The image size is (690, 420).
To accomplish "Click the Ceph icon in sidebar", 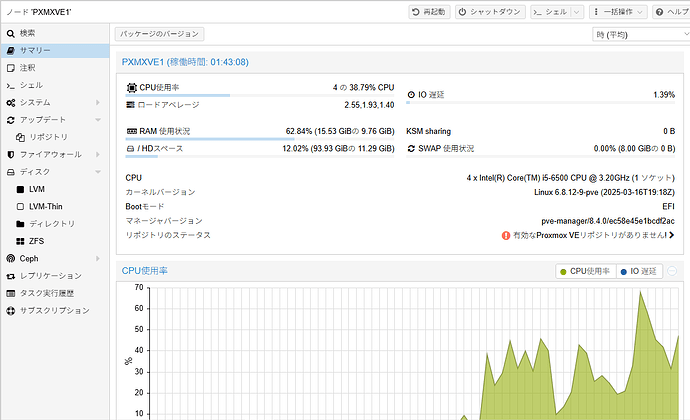I will [x=10, y=258].
